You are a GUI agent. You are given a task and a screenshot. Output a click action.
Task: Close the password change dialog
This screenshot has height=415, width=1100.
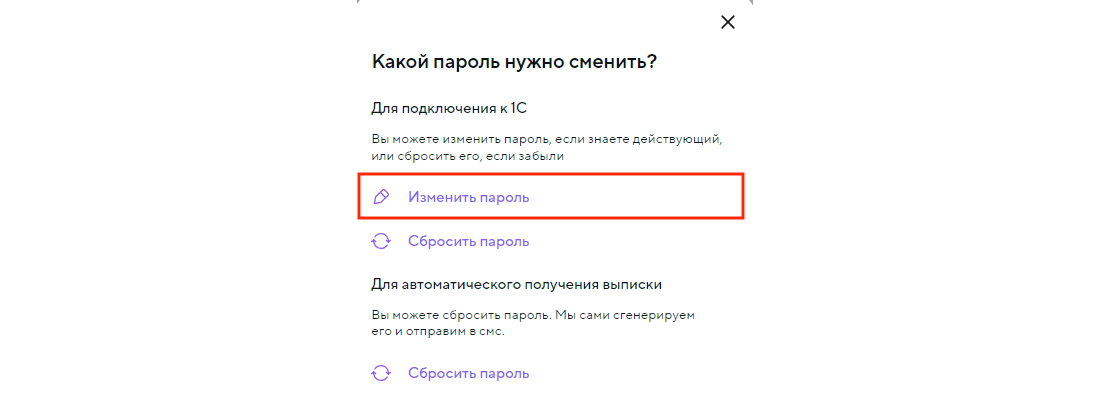tap(727, 22)
